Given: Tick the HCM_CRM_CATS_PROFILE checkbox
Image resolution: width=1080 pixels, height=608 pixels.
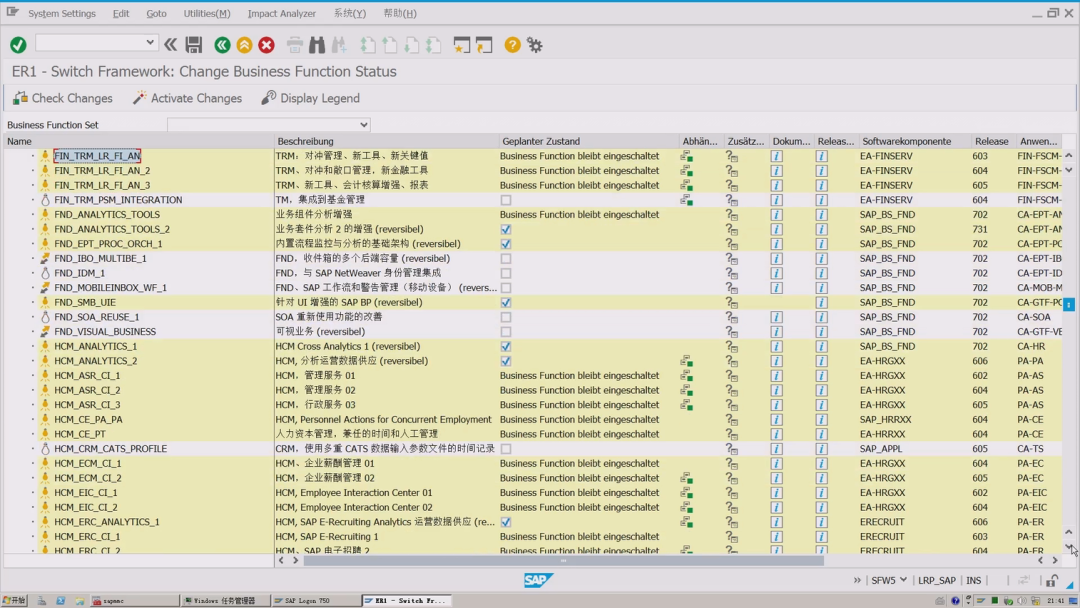Looking at the screenshot, I should [506, 449].
